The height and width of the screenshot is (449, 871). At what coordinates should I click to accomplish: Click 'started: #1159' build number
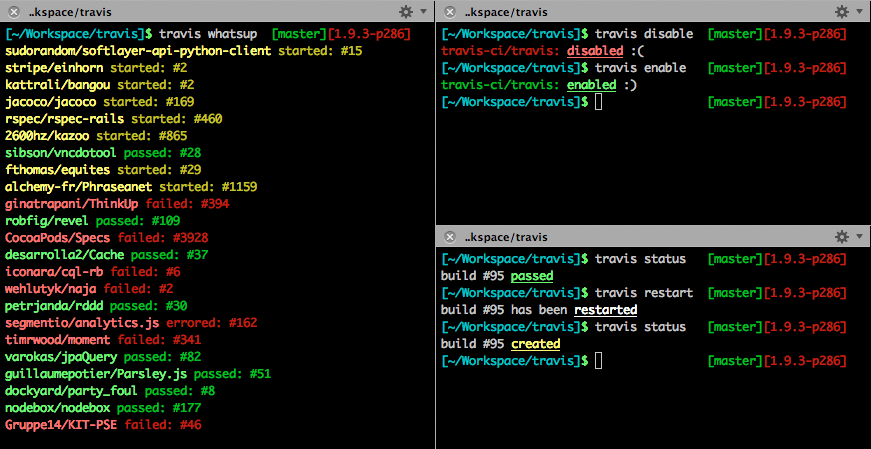pos(208,187)
